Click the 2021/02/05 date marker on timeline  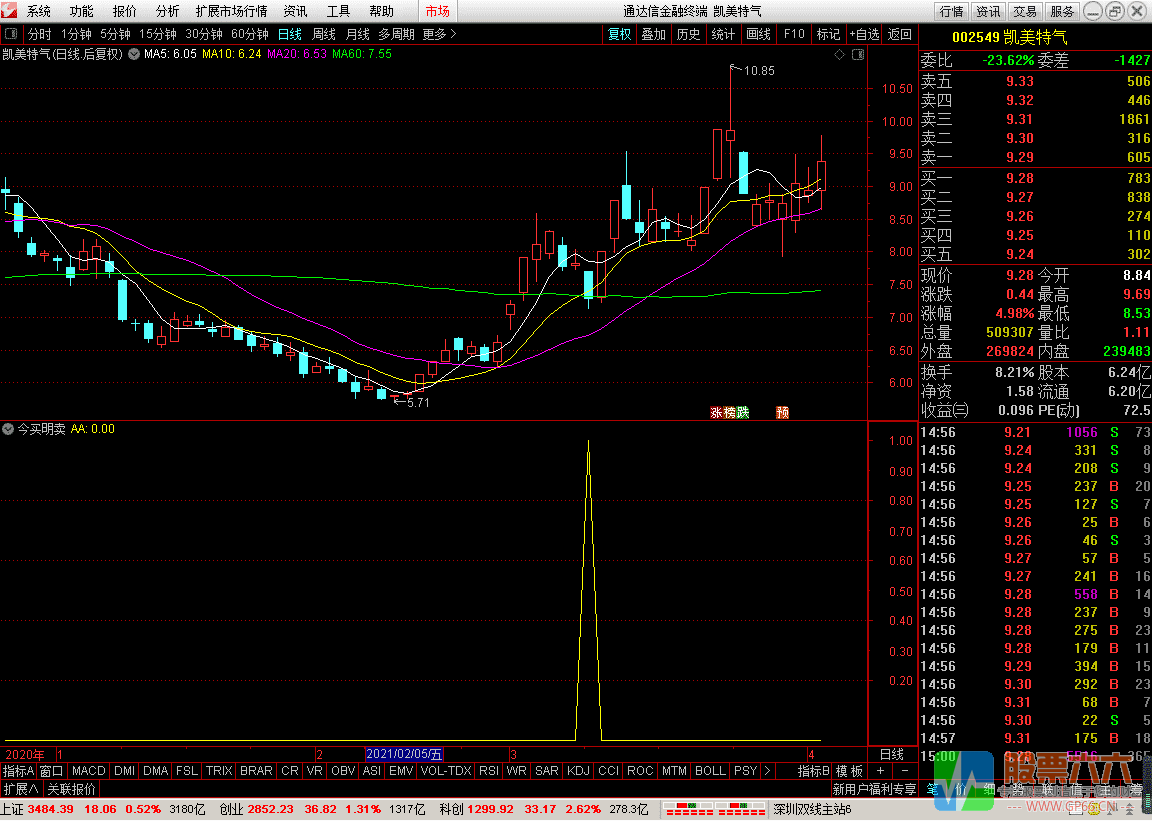tap(404, 754)
